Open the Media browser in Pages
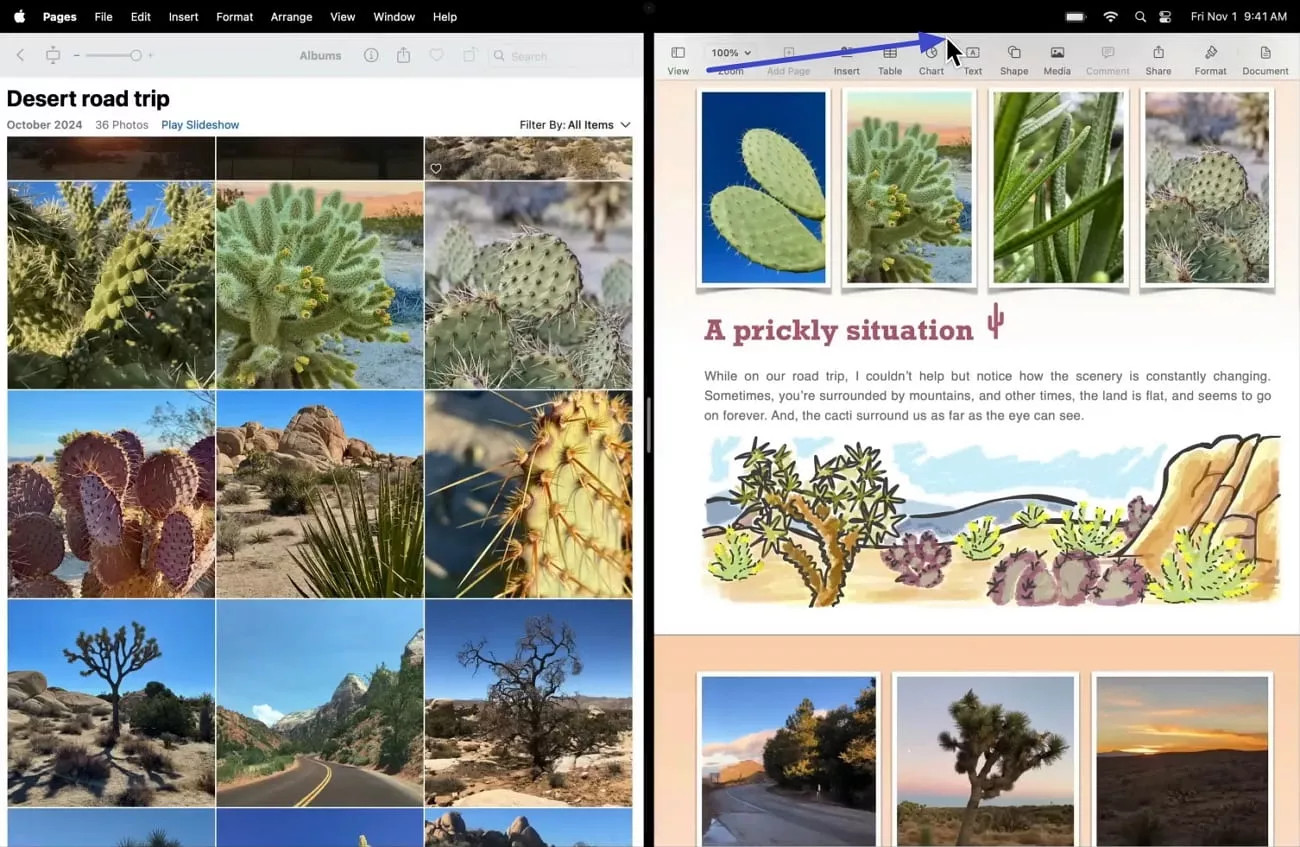This screenshot has height=847, width=1300. [x=1057, y=57]
